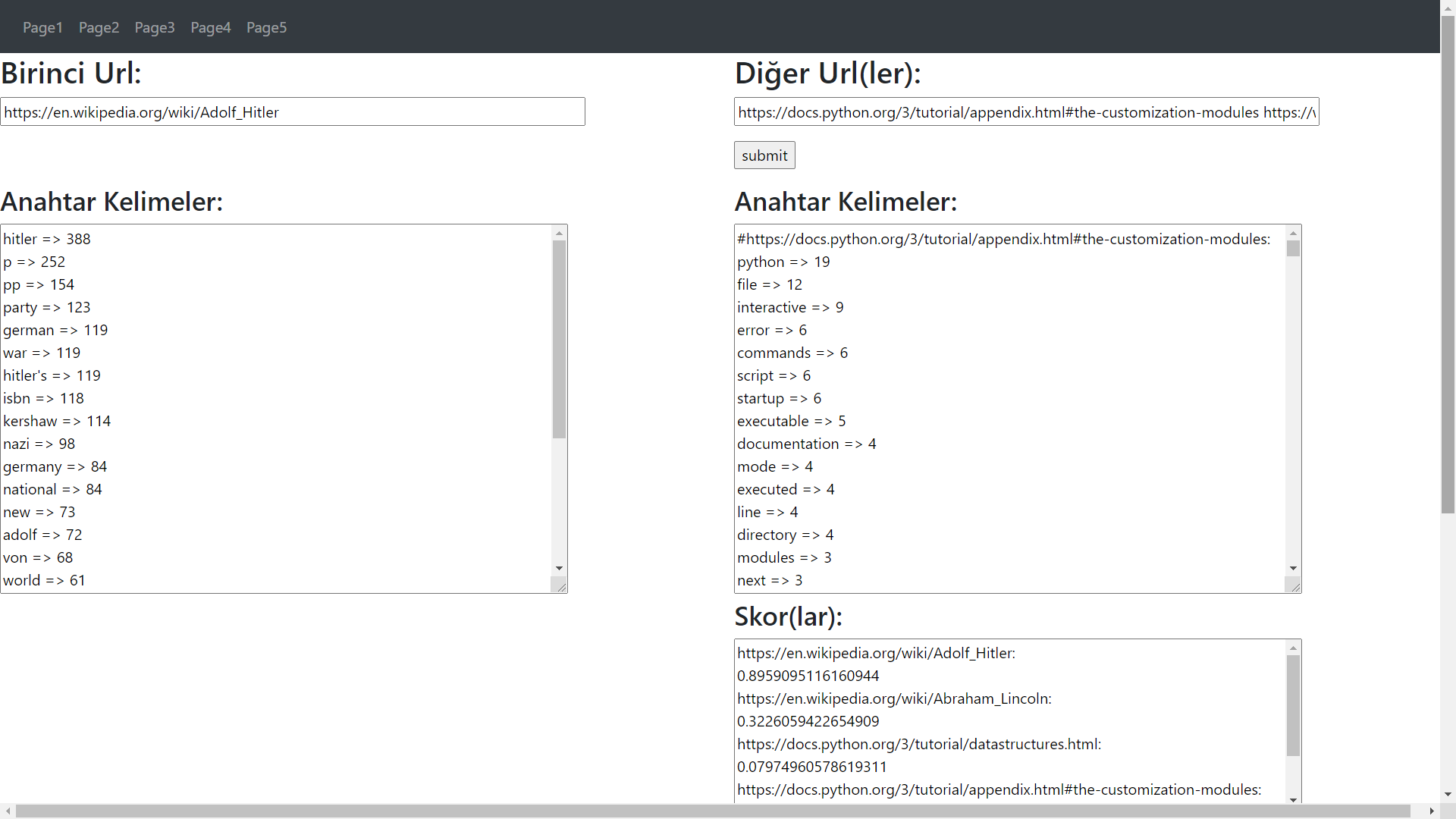Image resolution: width=1456 pixels, height=819 pixels.
Task: Open the Page2 navigation link
Action: tap(99, 27)
